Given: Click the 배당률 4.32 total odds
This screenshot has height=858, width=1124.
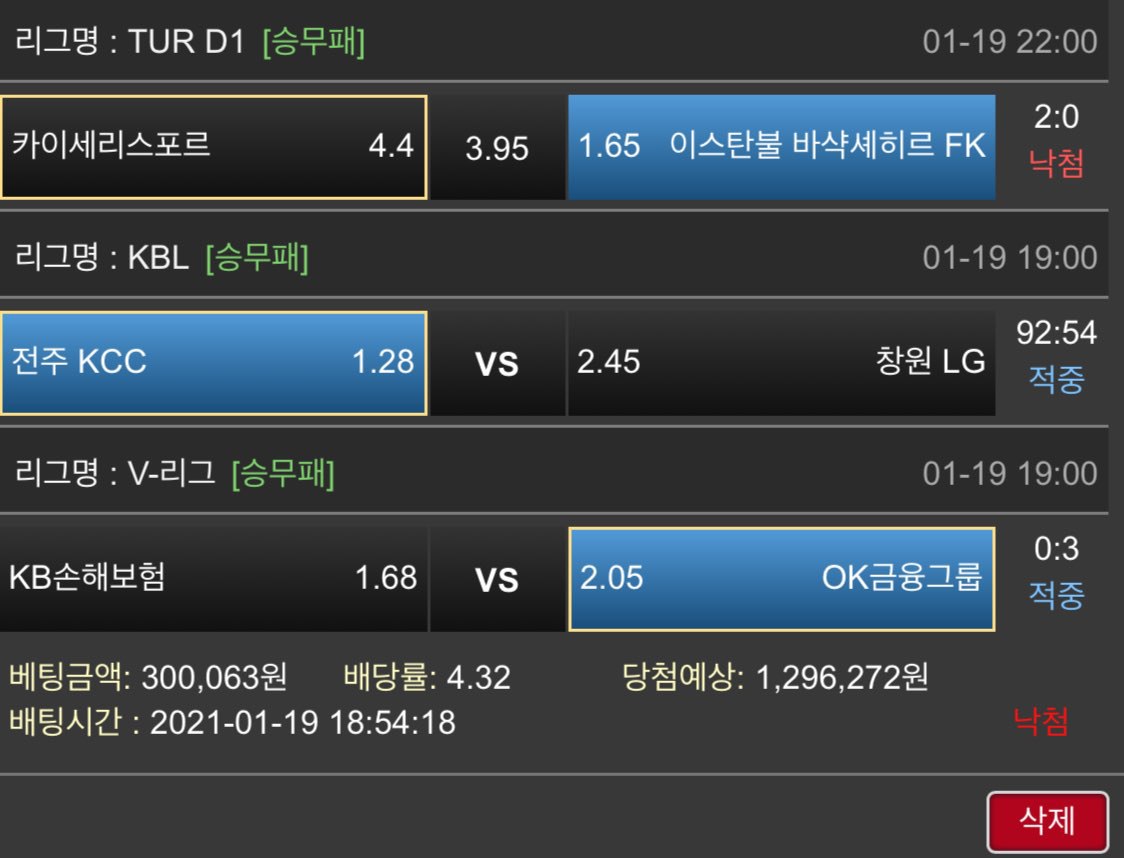Looking at the screenshot, I should 426,678.
